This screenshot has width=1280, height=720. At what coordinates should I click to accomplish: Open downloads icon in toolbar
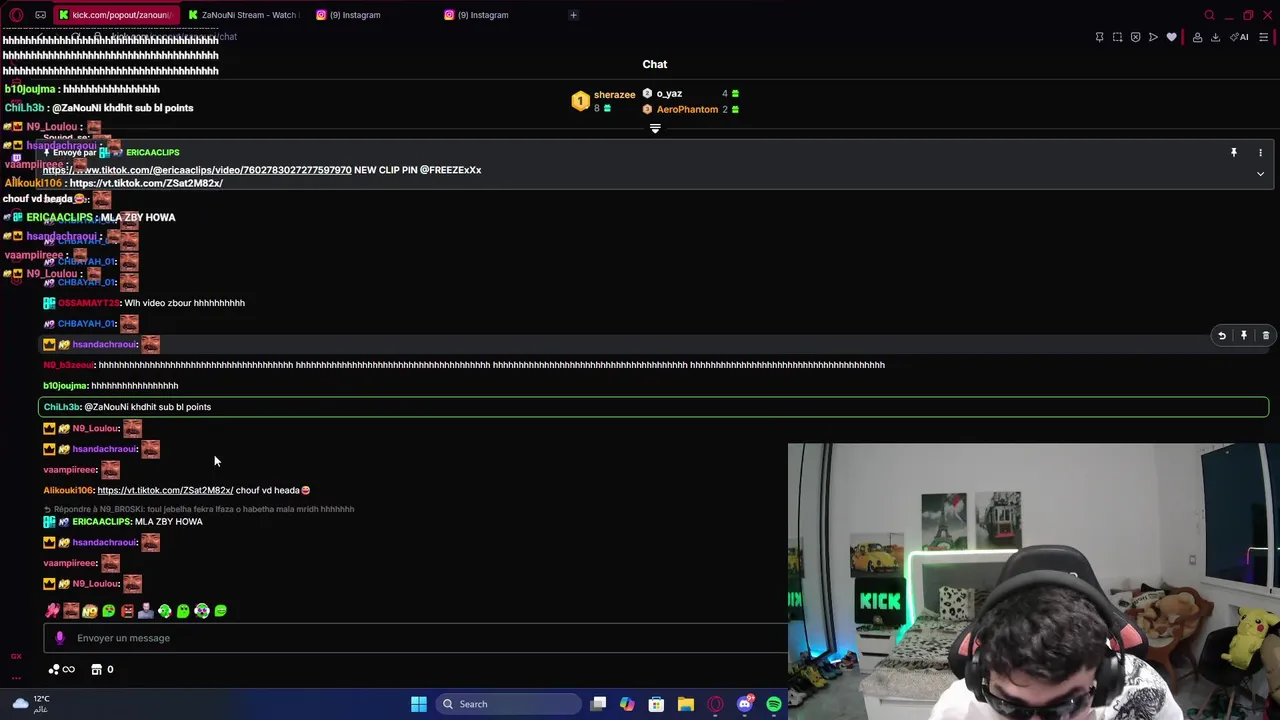click(1215, 37)
